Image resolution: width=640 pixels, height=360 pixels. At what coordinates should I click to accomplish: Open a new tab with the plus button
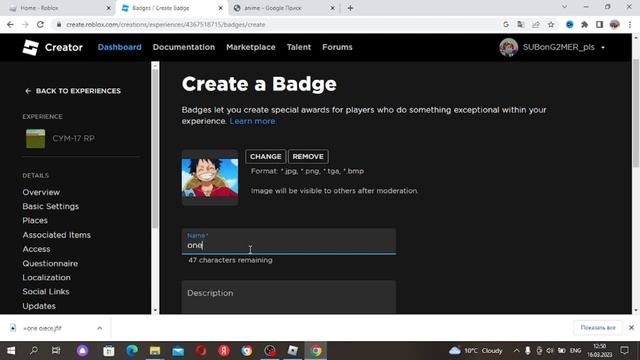tap(350, 8)
